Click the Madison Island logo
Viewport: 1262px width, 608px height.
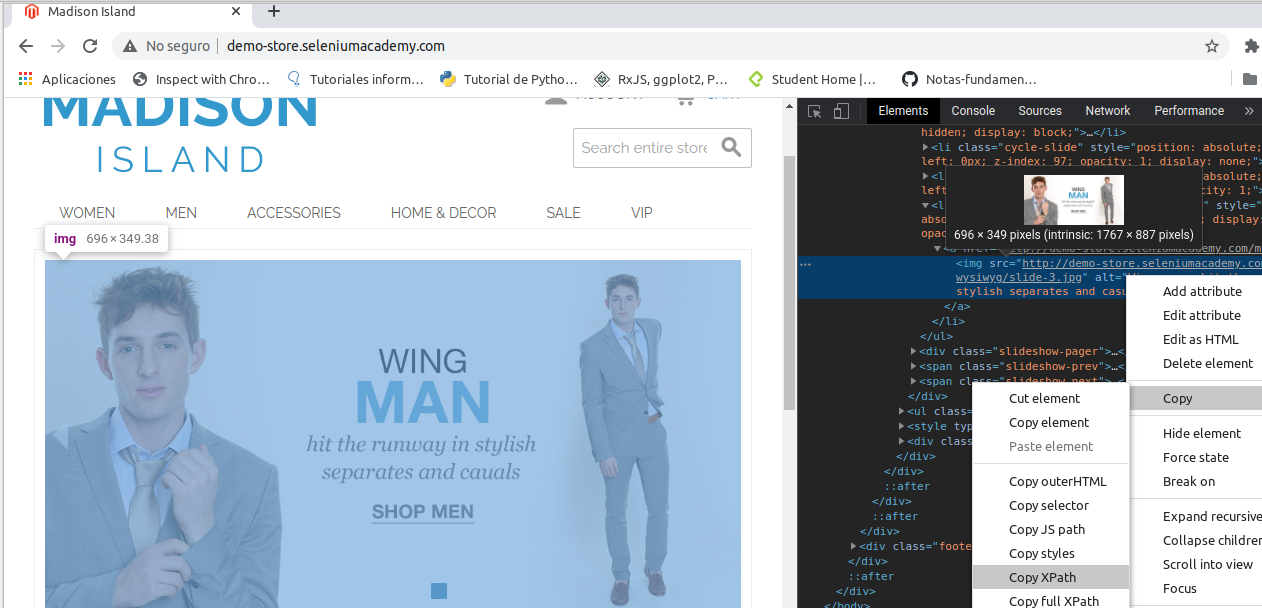(x=180, y=135)
